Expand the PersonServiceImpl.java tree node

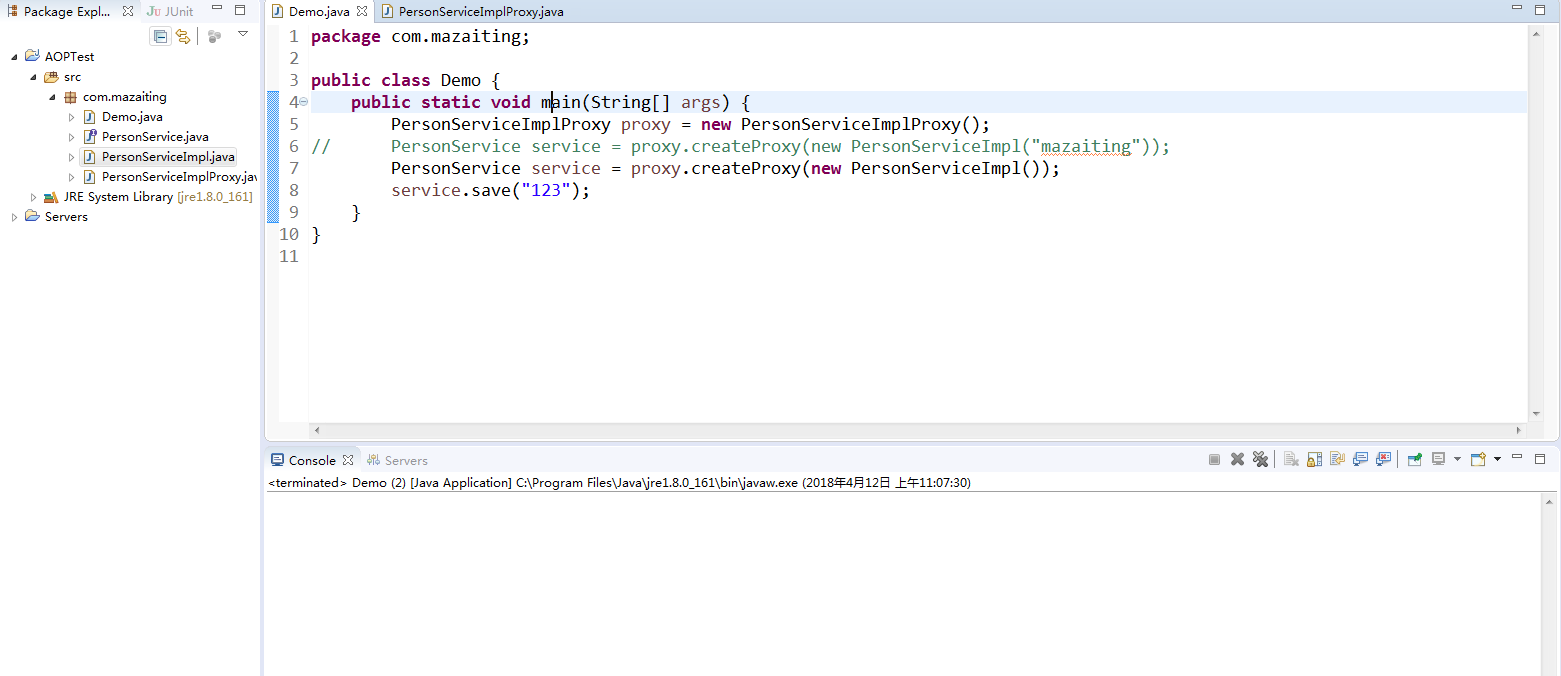71,157
